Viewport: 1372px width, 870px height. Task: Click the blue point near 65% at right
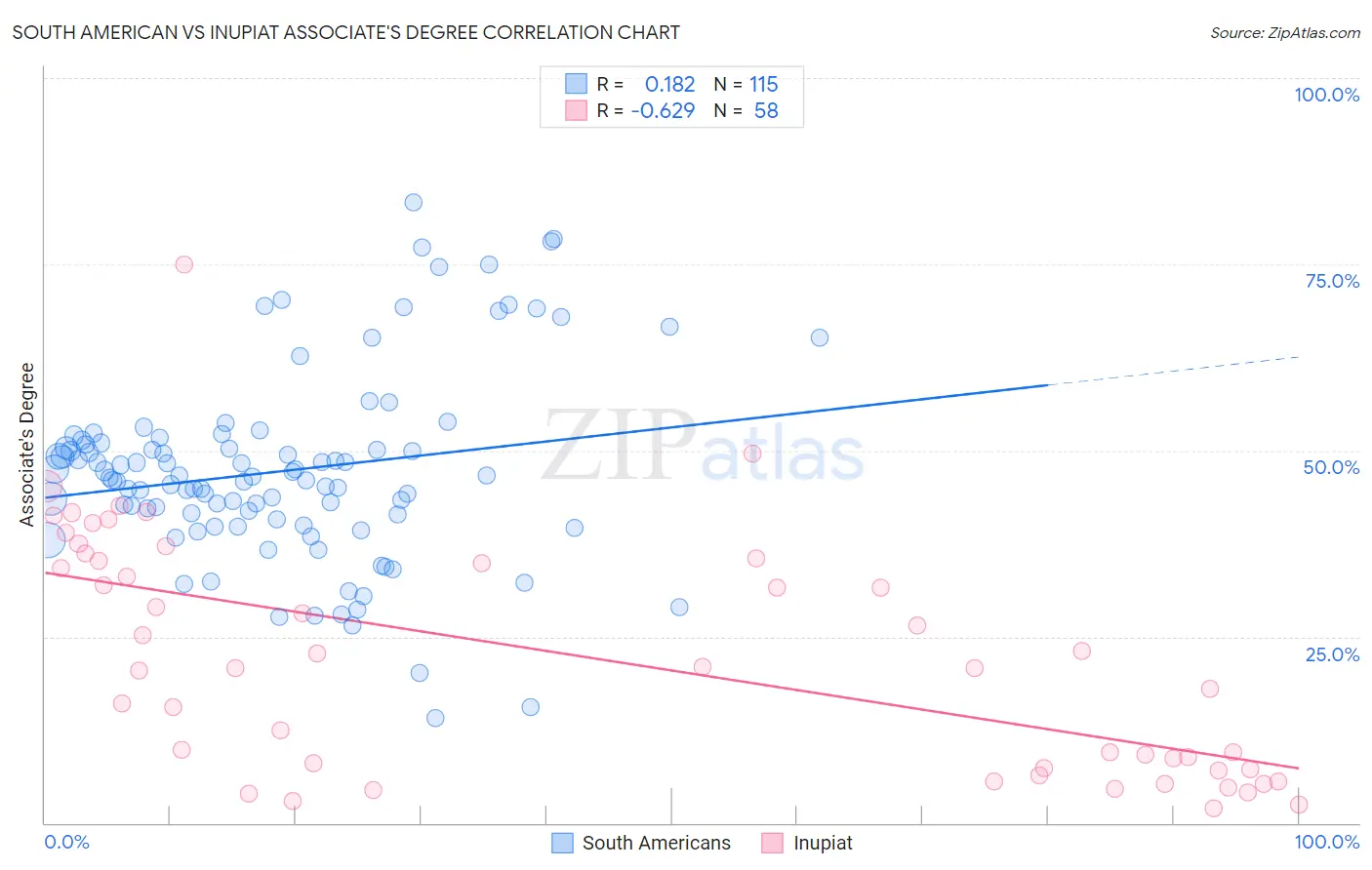(x=820, y=337)
